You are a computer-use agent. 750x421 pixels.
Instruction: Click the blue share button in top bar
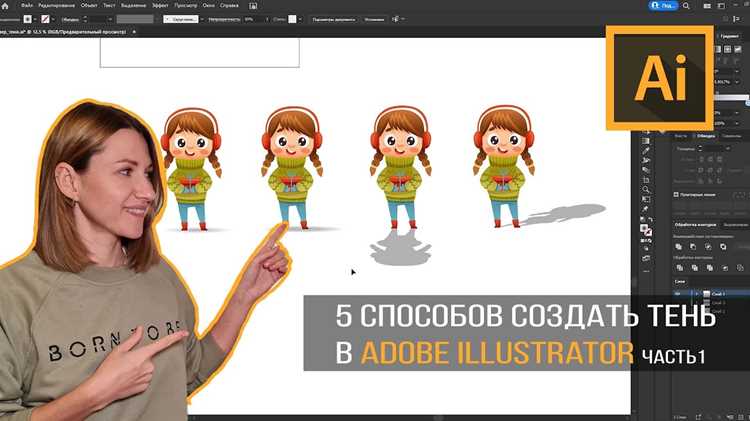point(663,6)
